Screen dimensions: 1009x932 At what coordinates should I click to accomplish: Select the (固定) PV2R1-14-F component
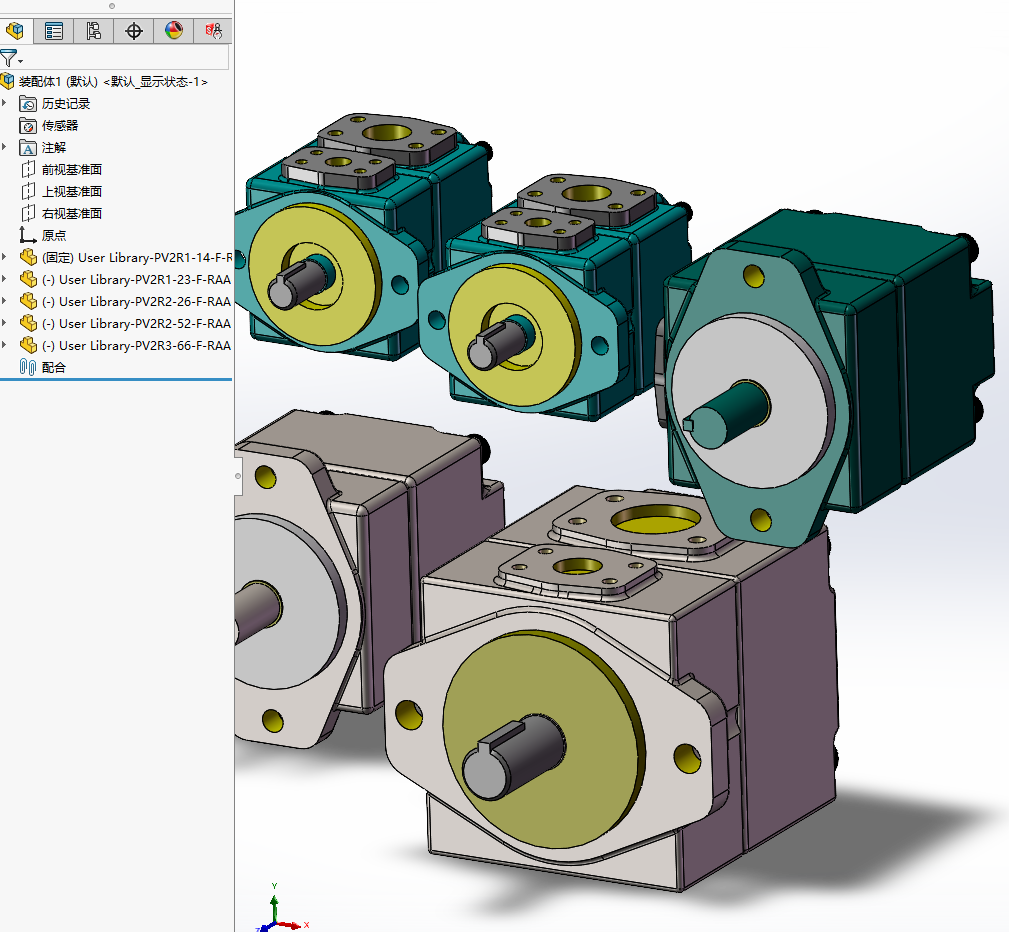[136, 257]
